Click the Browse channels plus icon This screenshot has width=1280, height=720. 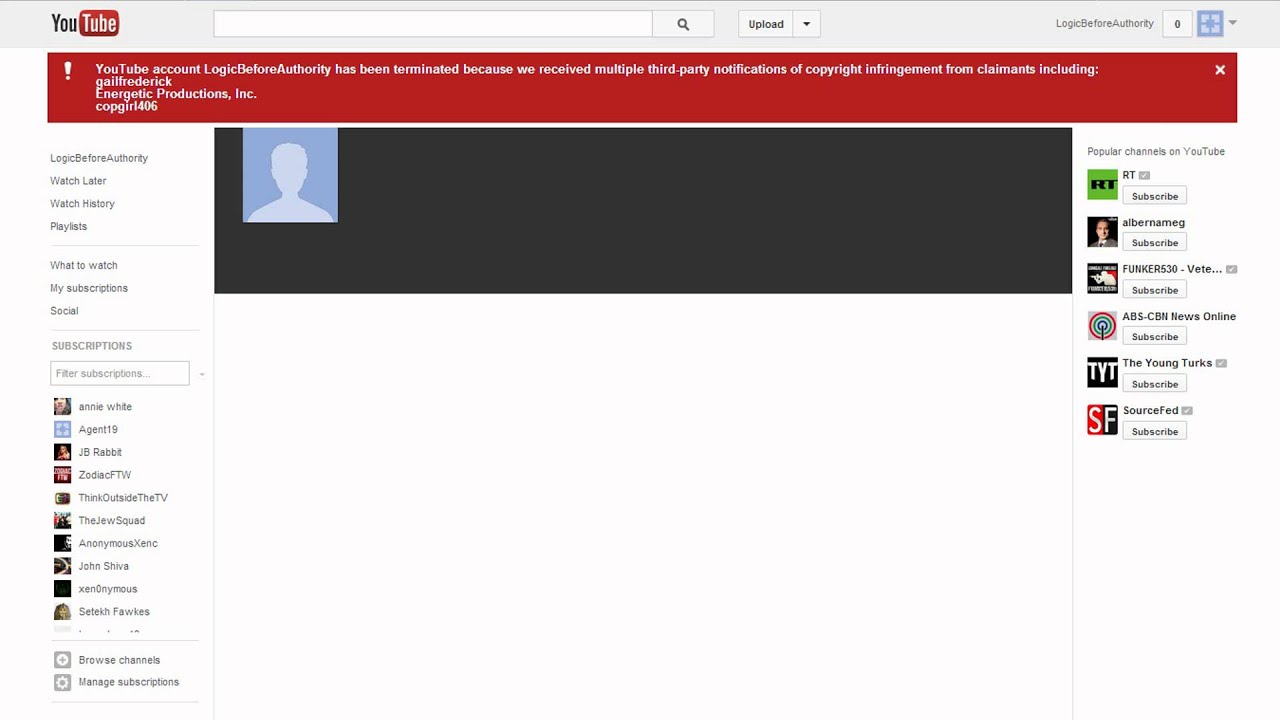[62, 660]
